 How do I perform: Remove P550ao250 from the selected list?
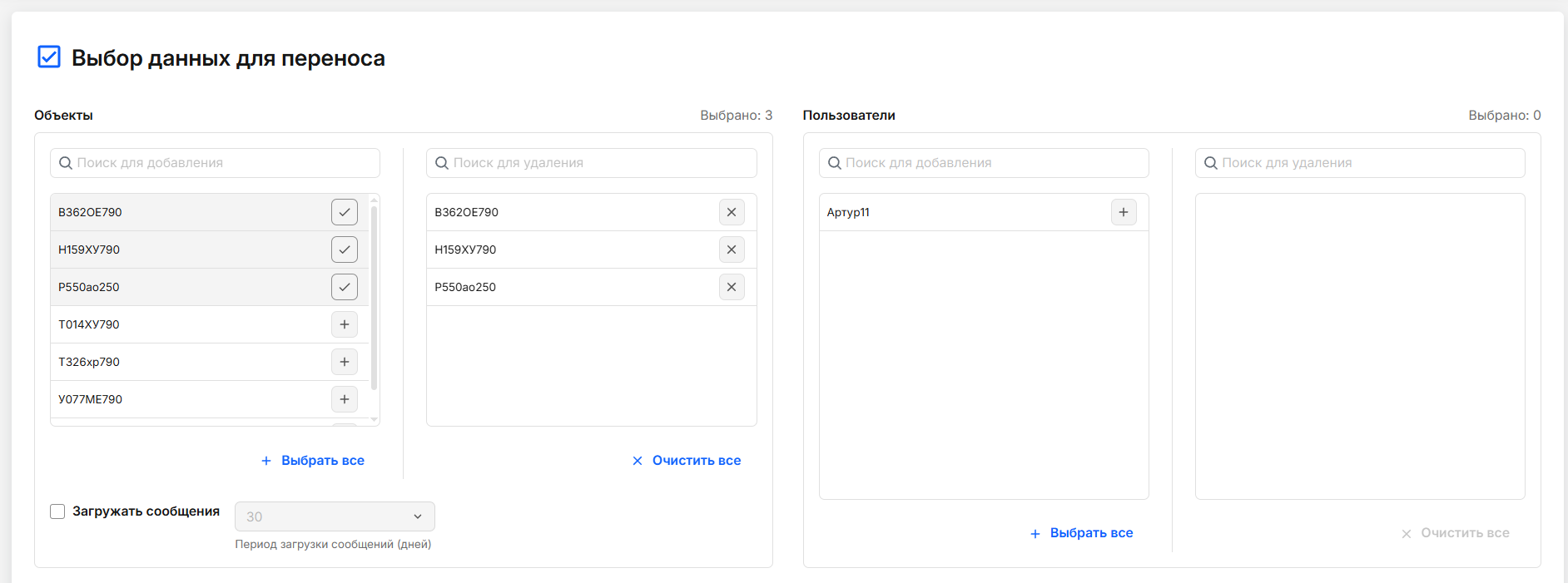coord(731,287)
